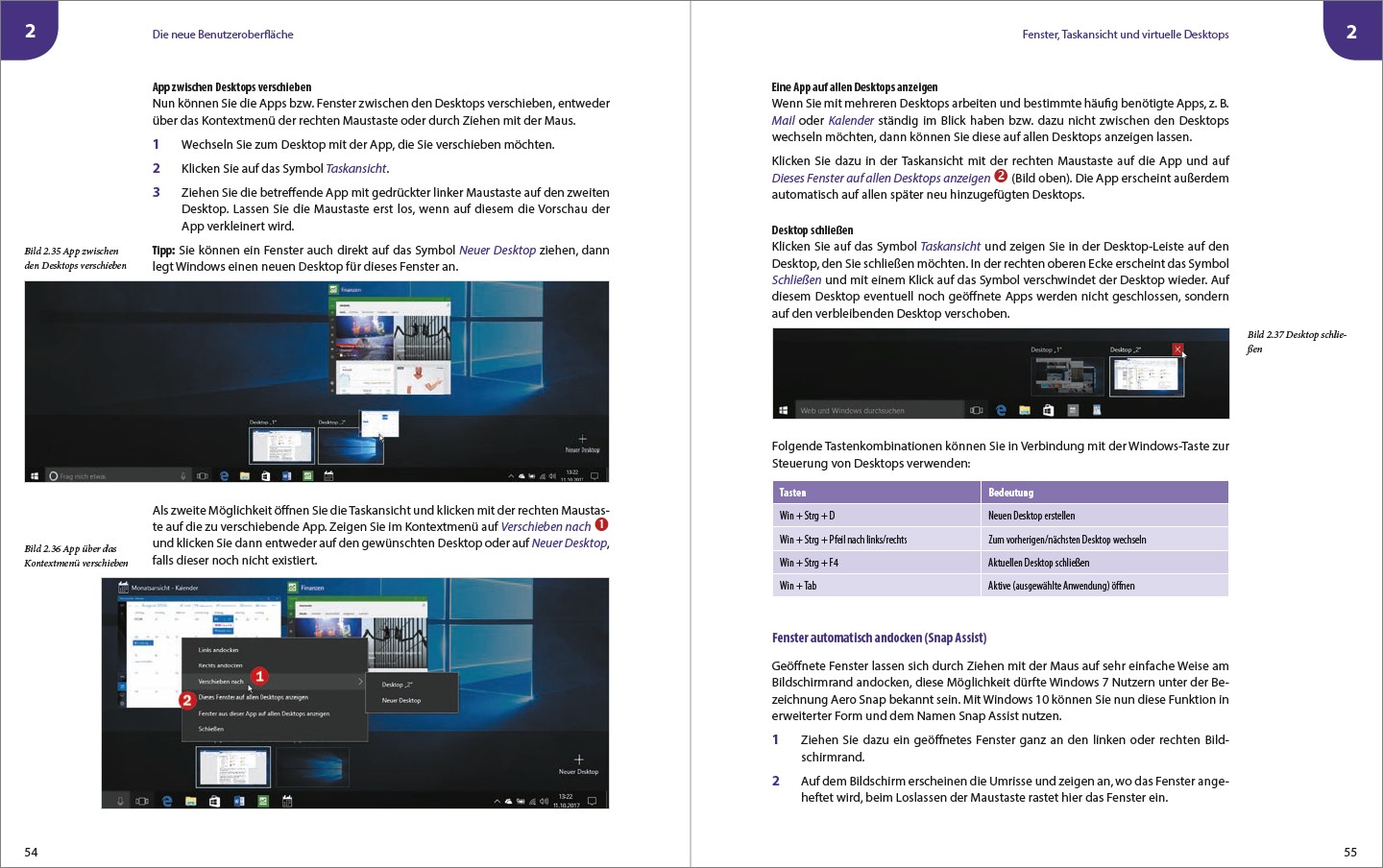Show hidden tray icons in the Bild 2.35 taskbar
1383x868 pixels.
coord(511,475)
